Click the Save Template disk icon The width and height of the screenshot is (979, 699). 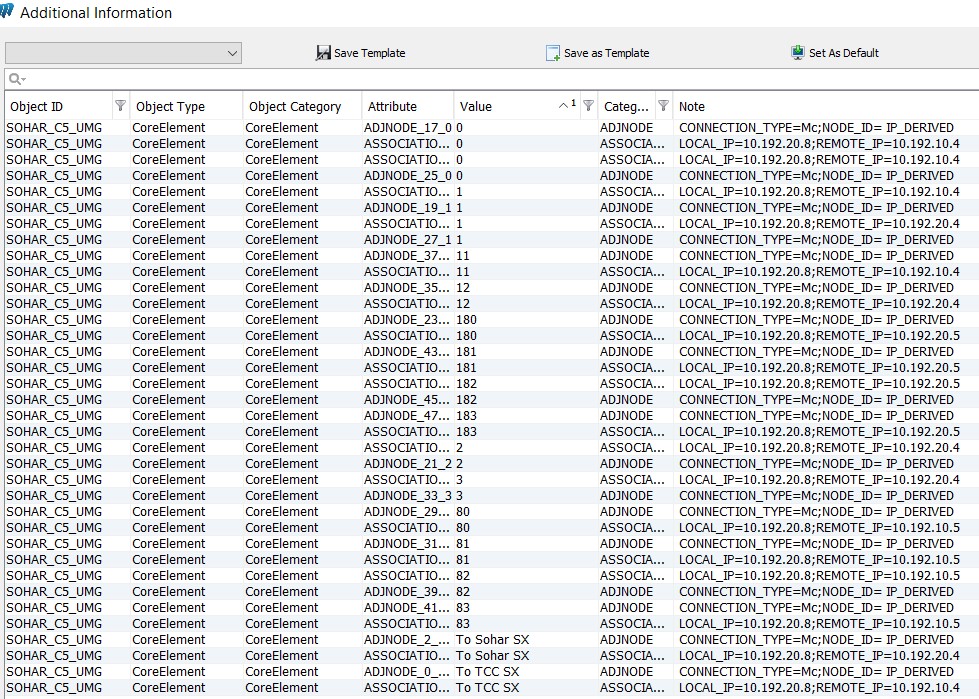[x=323, y=53]
